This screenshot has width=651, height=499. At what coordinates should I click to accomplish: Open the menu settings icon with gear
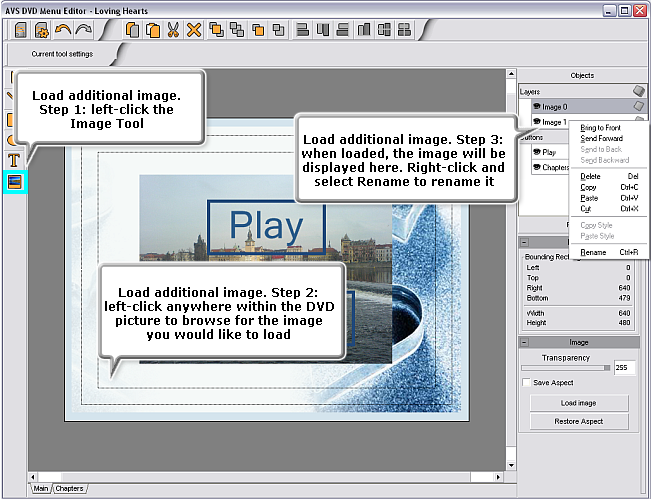click(x=42, y=30)
